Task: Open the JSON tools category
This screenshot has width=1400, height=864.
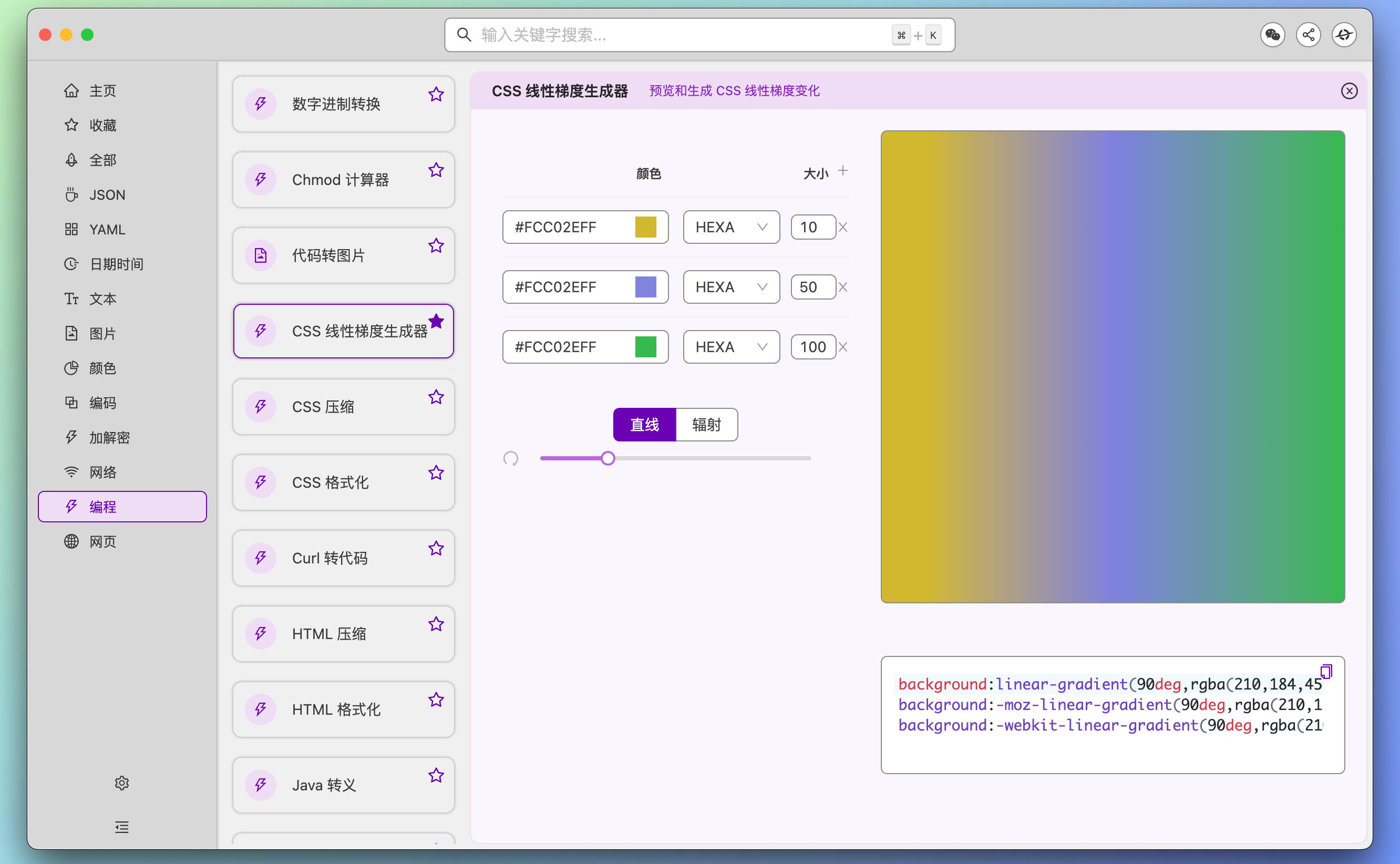Action: 107,194
